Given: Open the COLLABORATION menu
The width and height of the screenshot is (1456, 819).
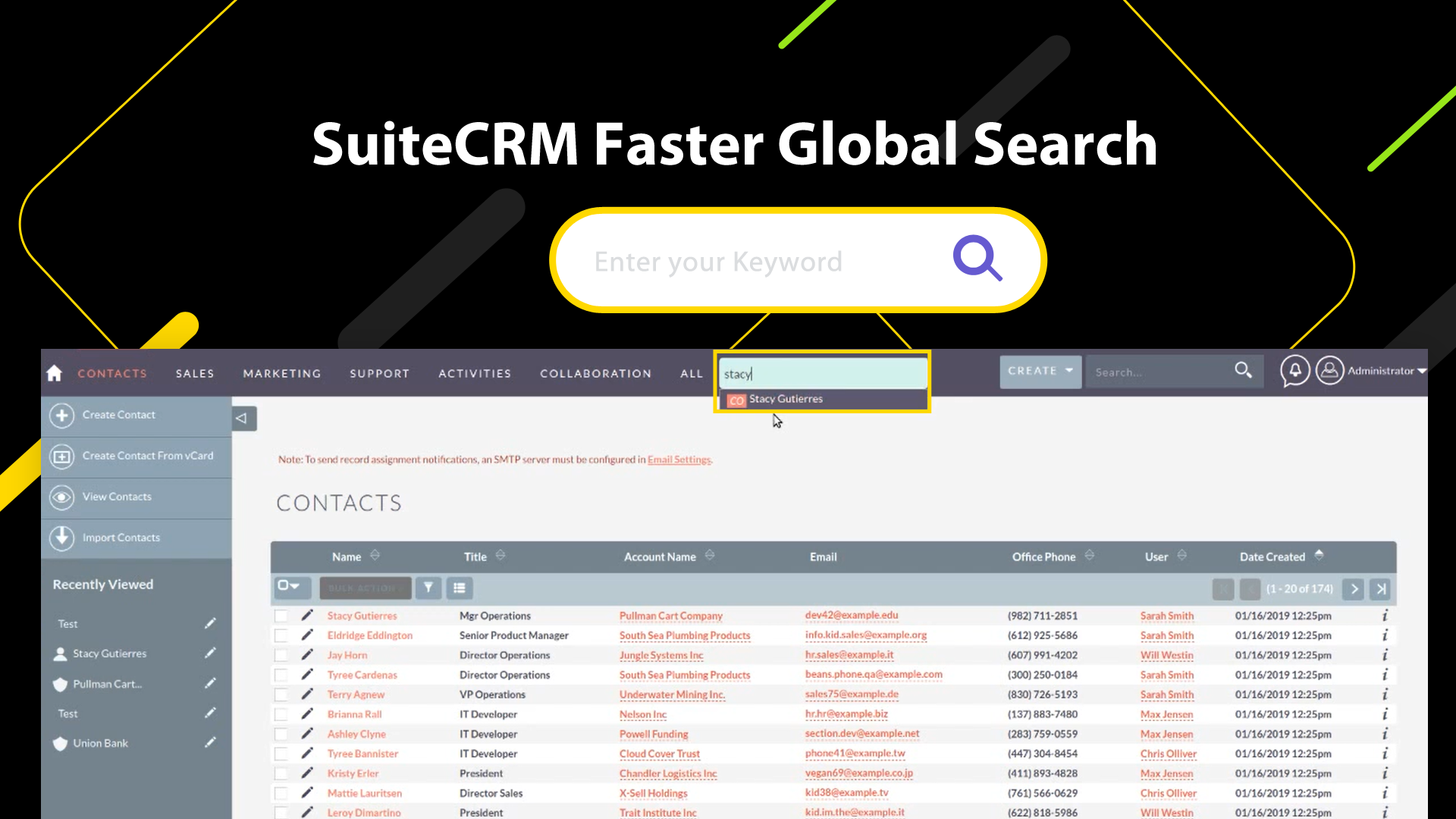Looking at the screenshot, I should 596,373.
